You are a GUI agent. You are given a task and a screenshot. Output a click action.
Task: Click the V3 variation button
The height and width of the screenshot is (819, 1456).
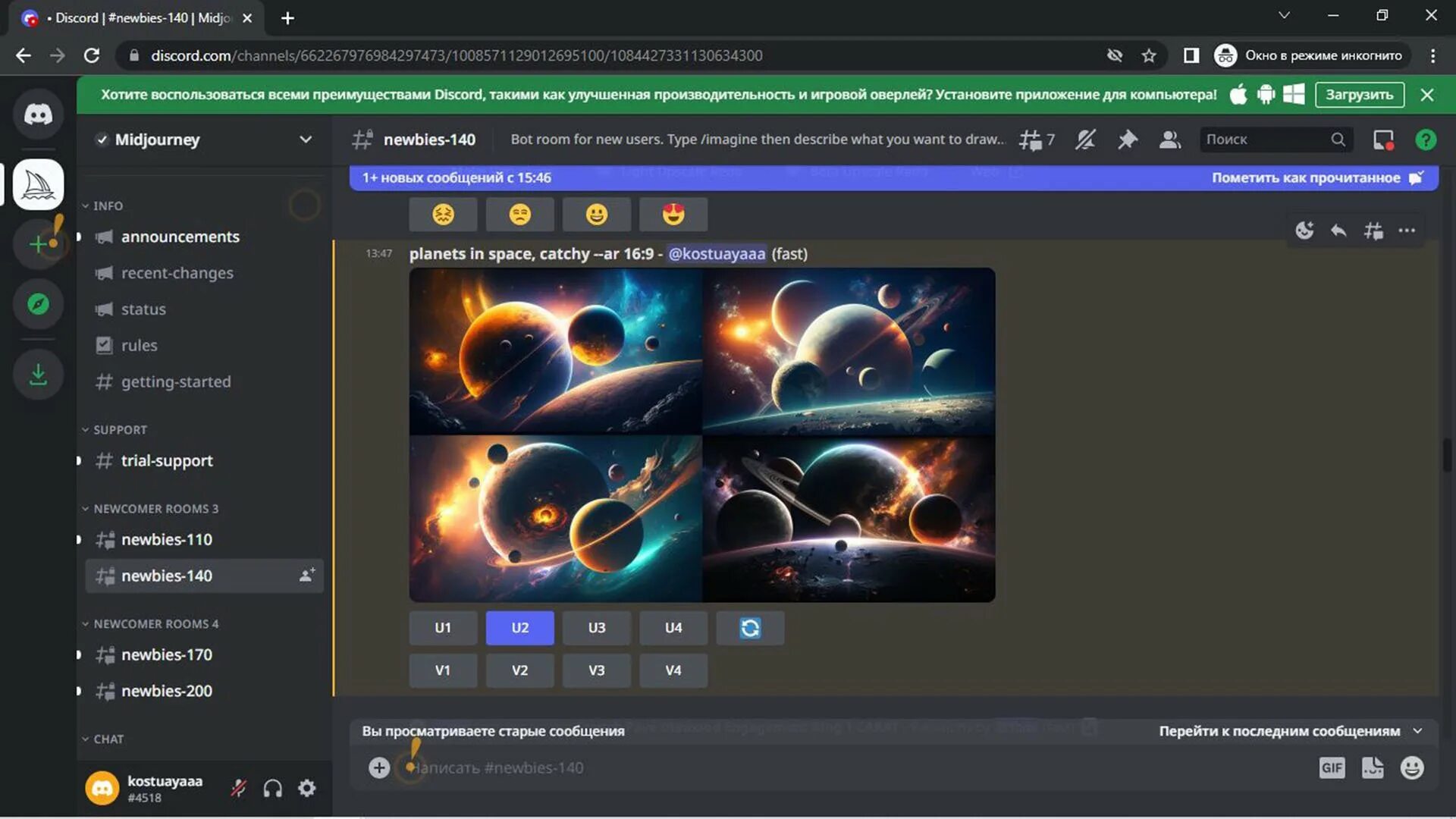596,670
